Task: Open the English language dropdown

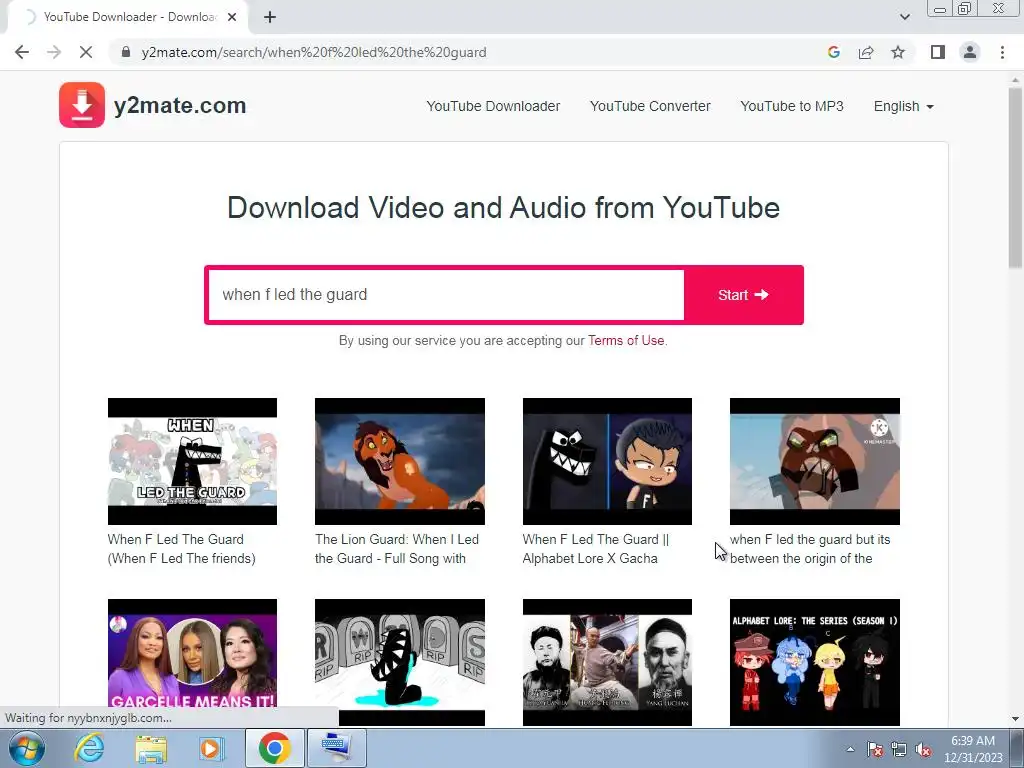Action: [x=903, y=106]
